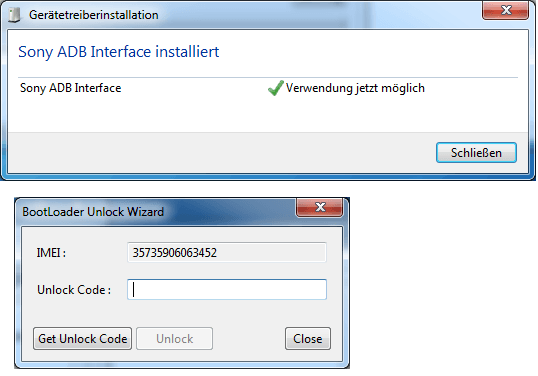Click the Gerätetreiberinstallation title bar text
The height and width of the screenshot is (376, 538).
pyautogui.click(x=94, y=15)
